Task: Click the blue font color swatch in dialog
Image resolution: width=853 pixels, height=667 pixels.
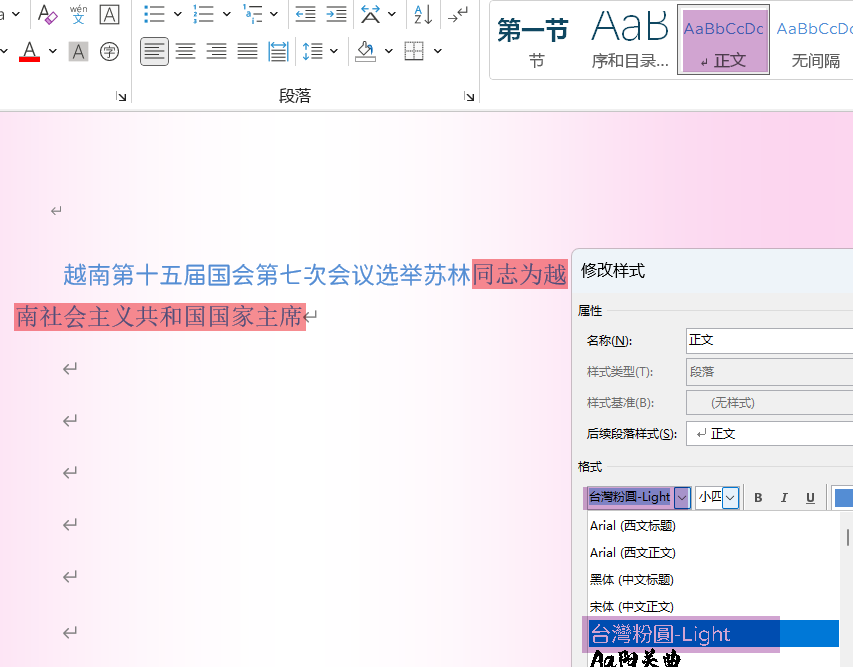Action: point(843,498)
